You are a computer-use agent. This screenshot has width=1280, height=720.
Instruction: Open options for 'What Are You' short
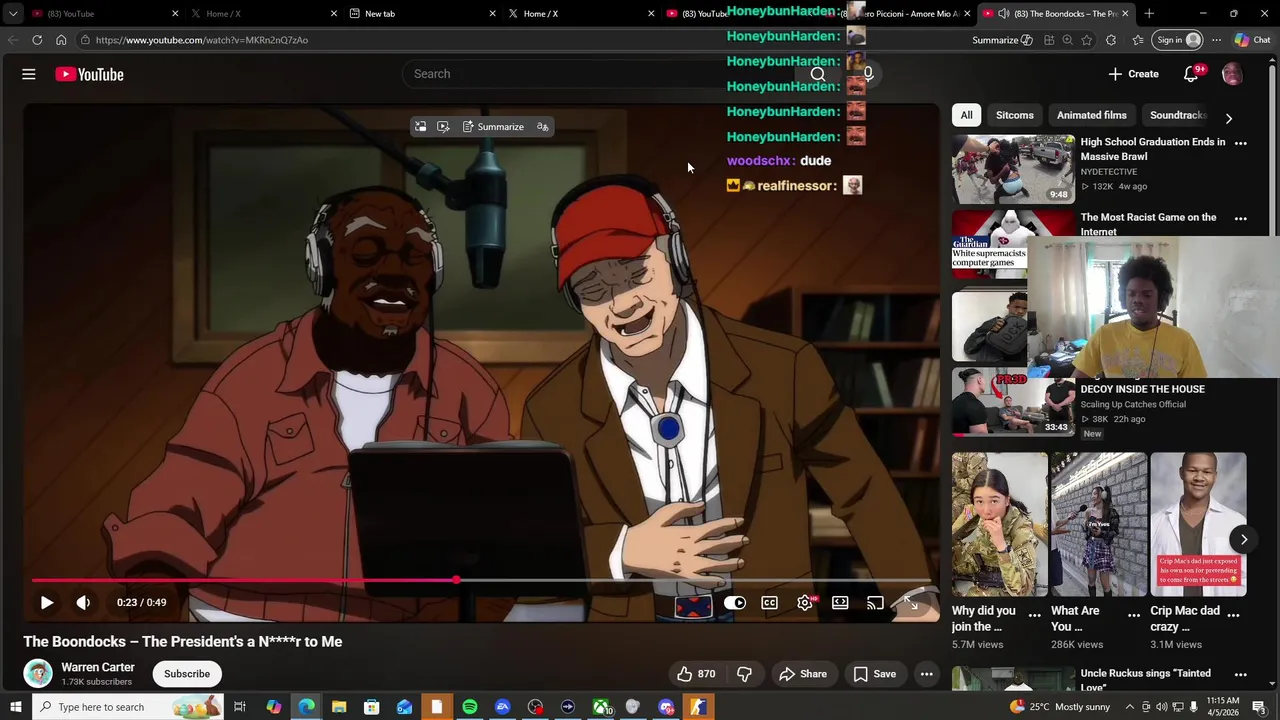point(1134,615)
